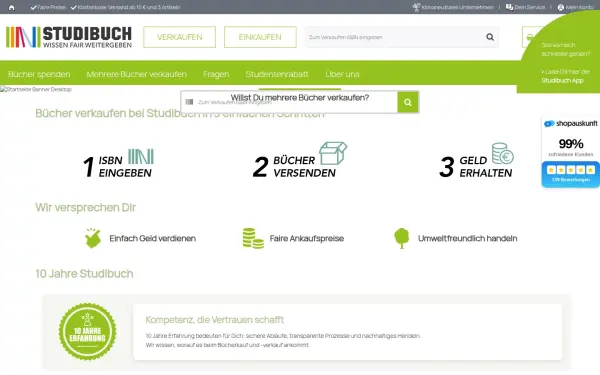Screen dimensions: 600x375
Task: Click the Faire Preise text in top bar
Action: pos(52,7)
